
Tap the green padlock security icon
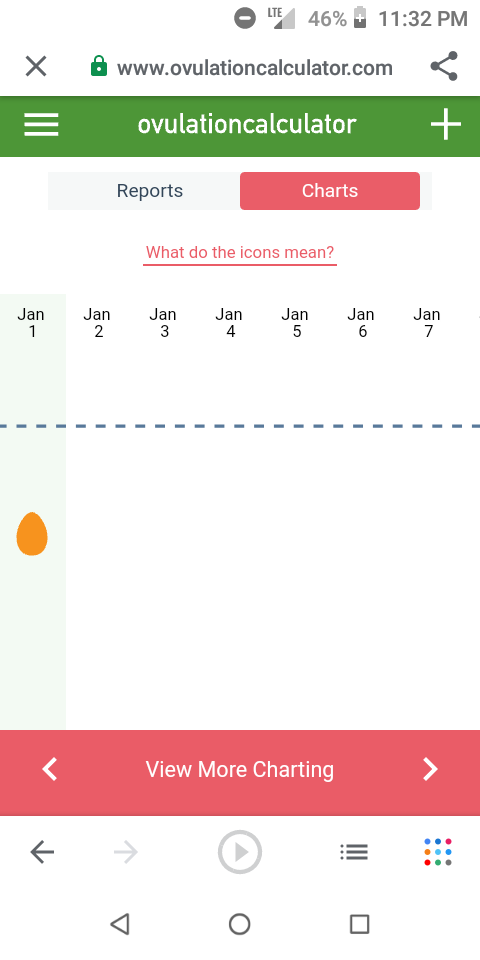click(99, 66)
